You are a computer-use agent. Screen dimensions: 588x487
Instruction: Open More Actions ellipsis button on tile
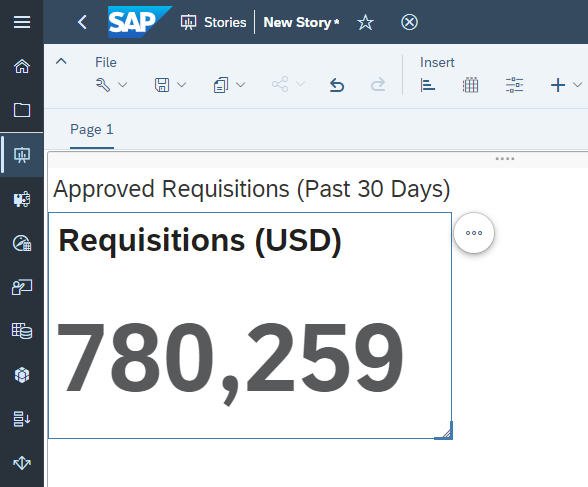coord(474,233)
